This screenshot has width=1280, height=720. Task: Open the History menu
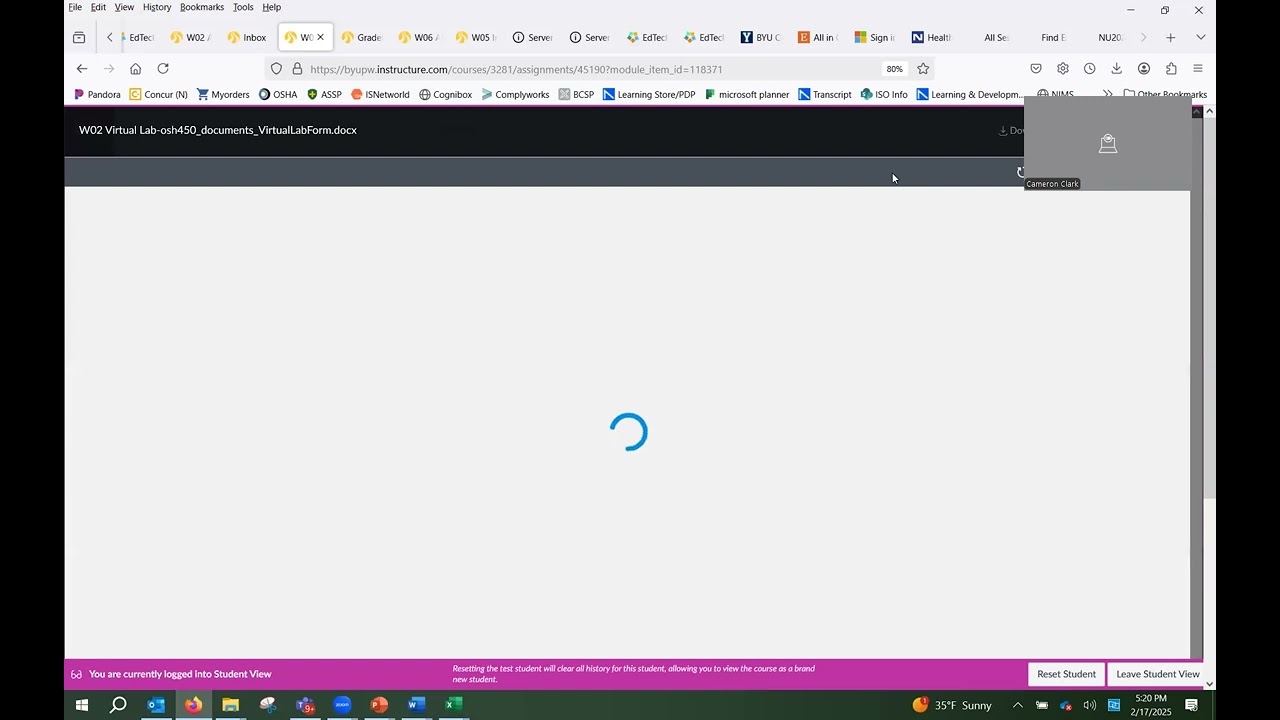tap(157, 7)
